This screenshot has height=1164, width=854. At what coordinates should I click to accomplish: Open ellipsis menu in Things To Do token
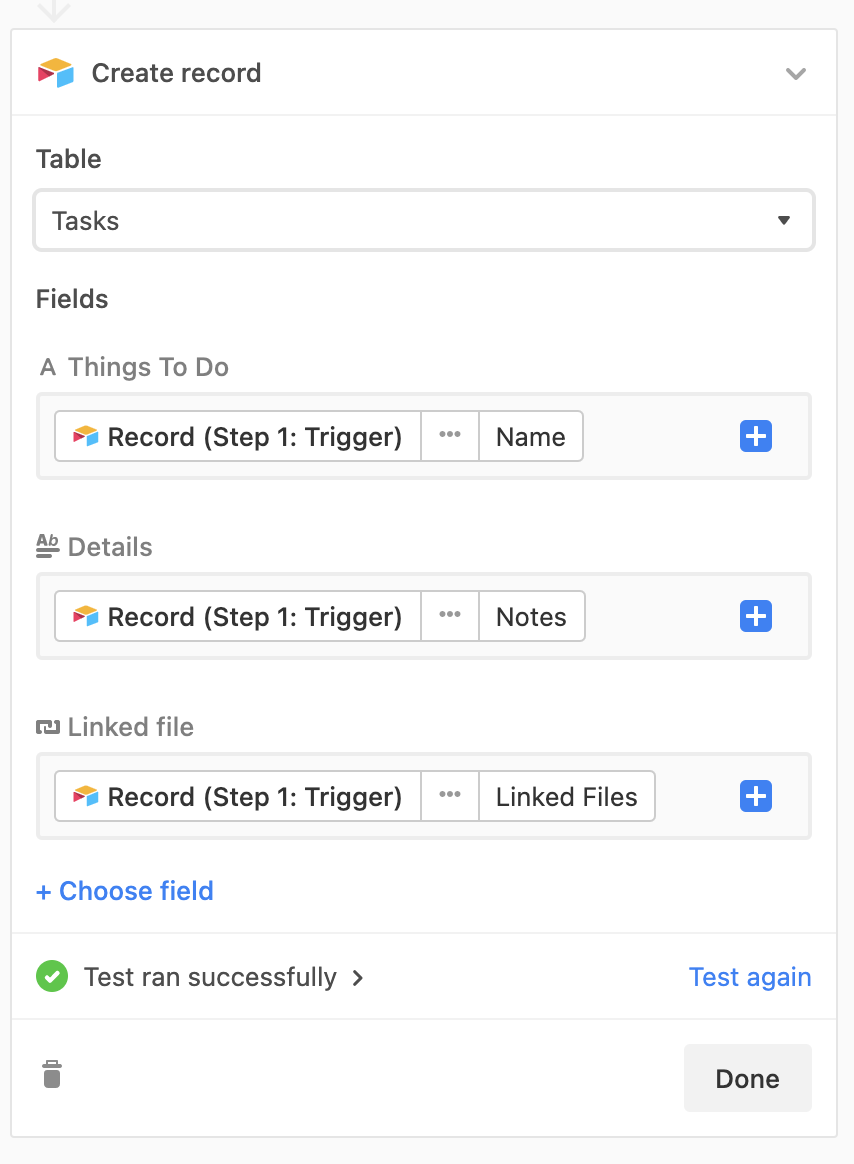[x=450, y=436]
